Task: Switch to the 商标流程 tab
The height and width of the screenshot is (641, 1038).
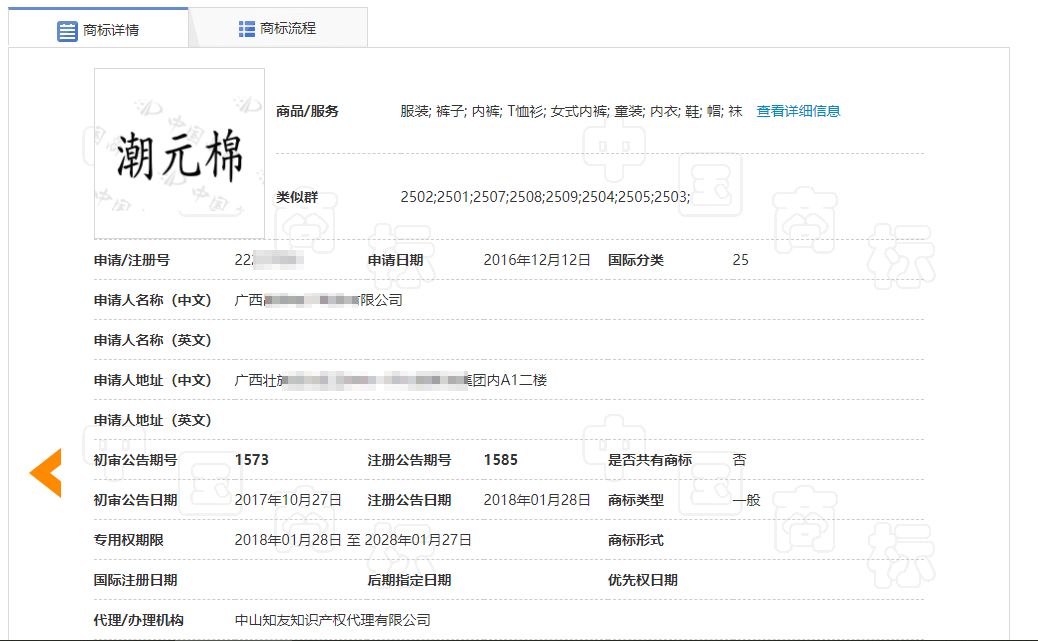Action: (278, 28)
